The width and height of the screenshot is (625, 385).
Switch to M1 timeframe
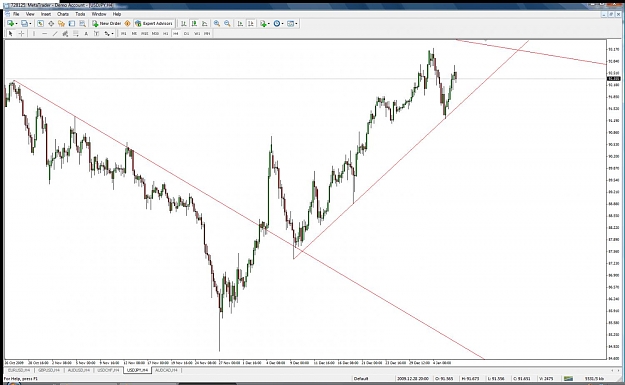tap(124, 33)
